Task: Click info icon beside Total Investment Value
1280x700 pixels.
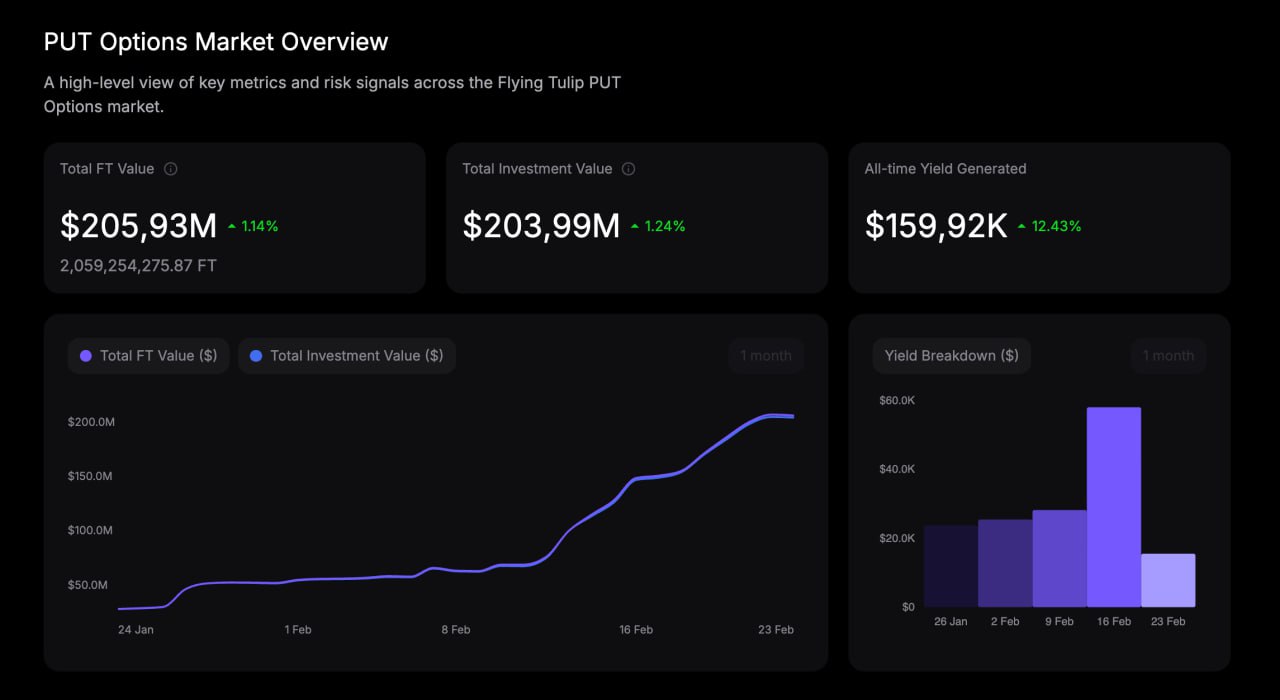Action: (628, 169)
